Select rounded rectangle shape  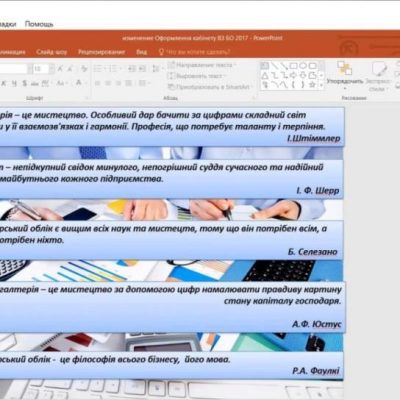312,66
